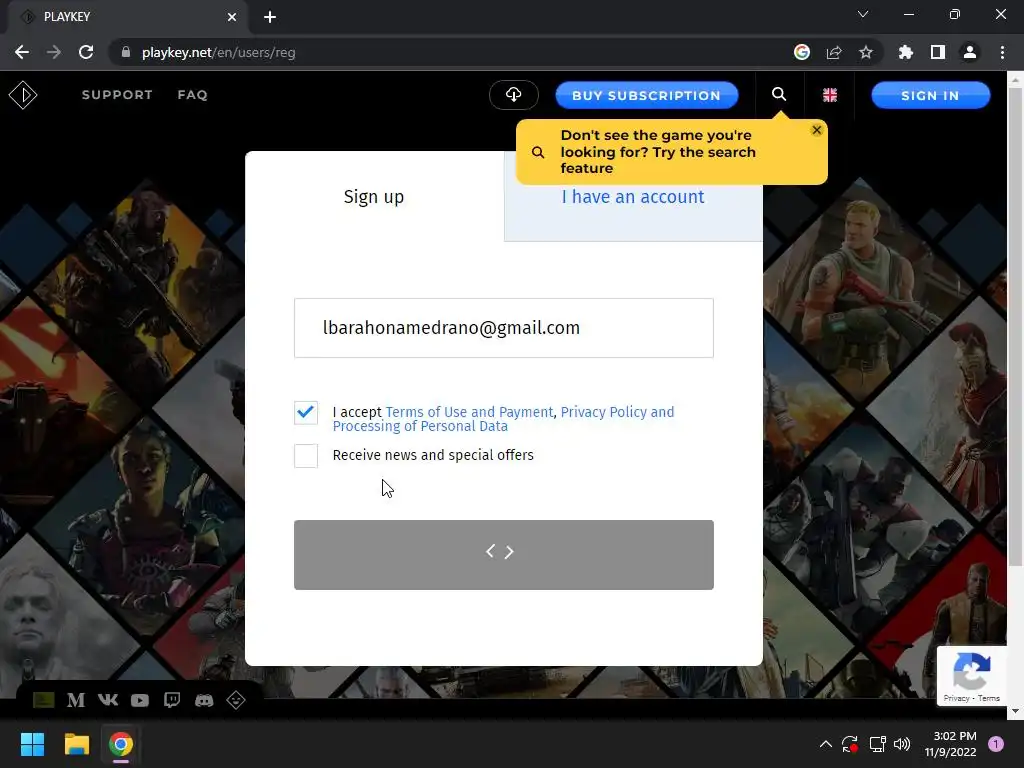Check Receive news and special offers
Screen dimensions: 1024x768
pos(306,456)
